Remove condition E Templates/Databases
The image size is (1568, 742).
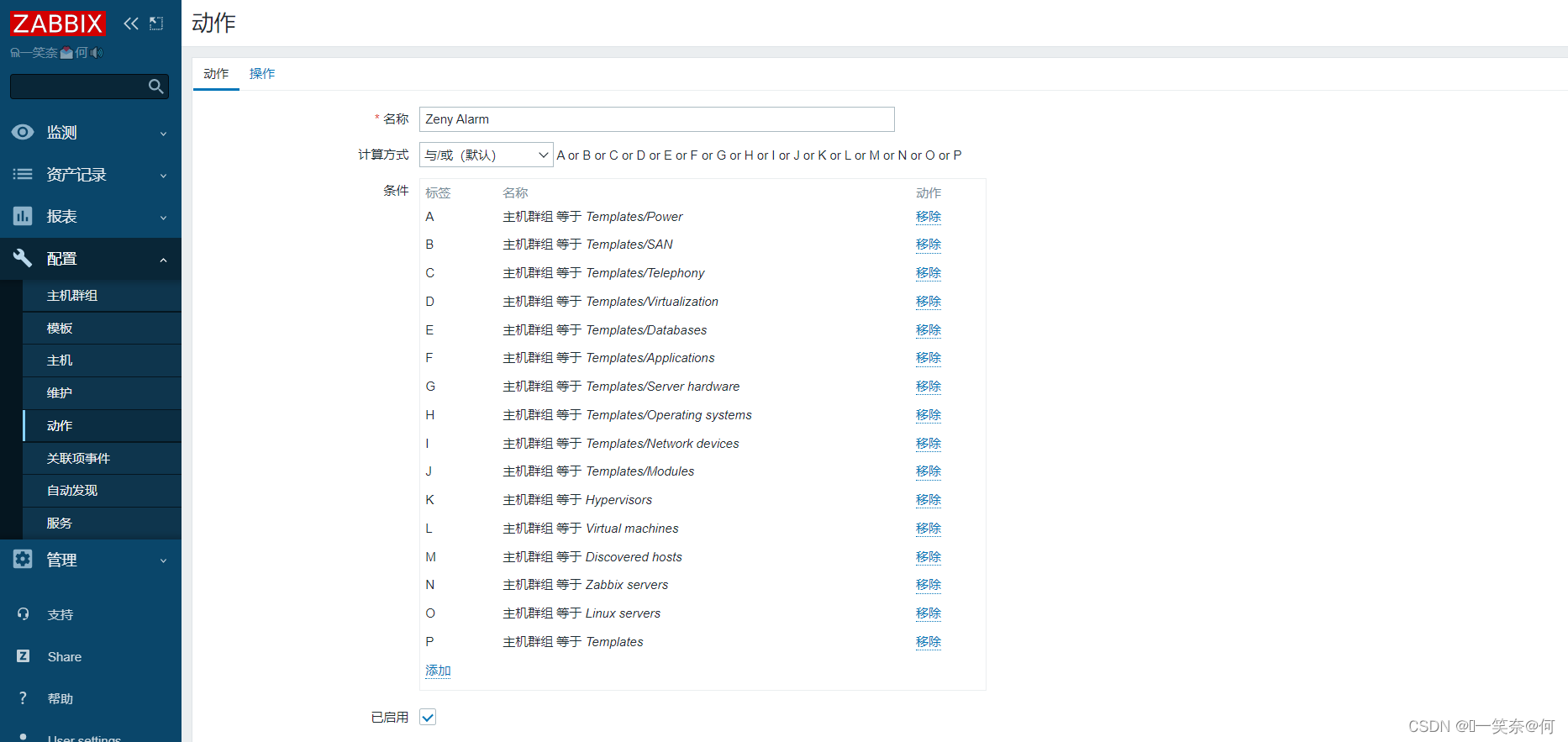tap(928, 330)
